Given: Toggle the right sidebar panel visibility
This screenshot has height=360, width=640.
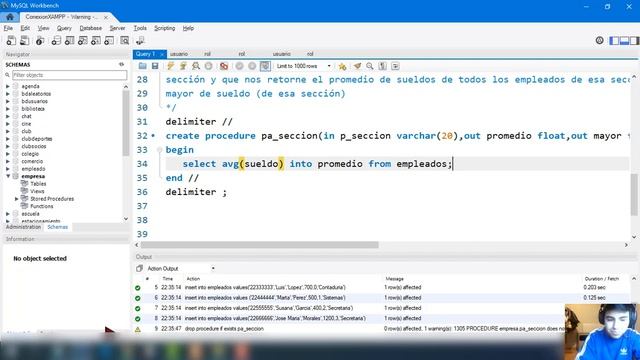Looking at the screenshot, I should [634, 40].
